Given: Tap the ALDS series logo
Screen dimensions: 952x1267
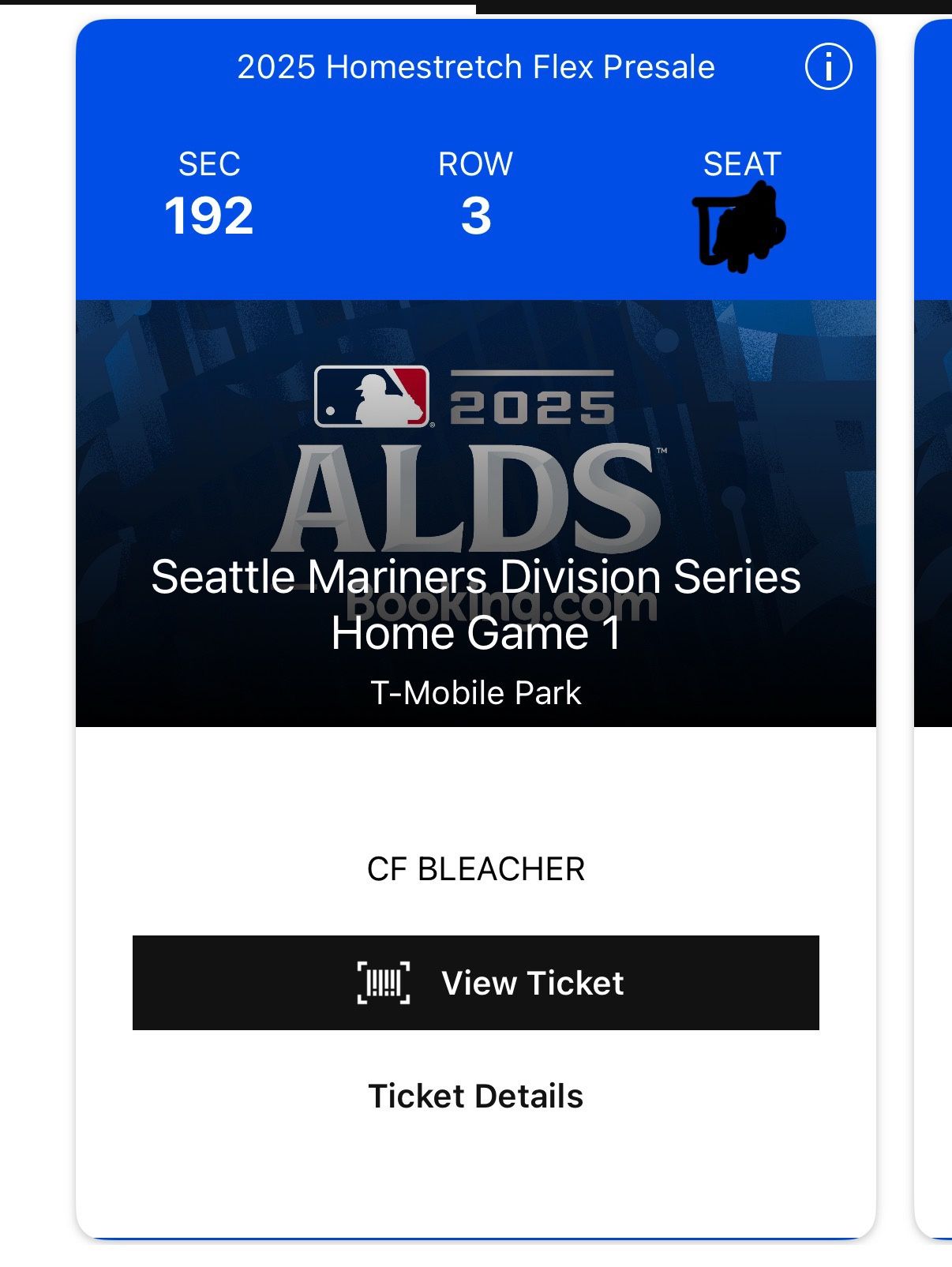Looking at the screenshot, I should coord(468,499).
